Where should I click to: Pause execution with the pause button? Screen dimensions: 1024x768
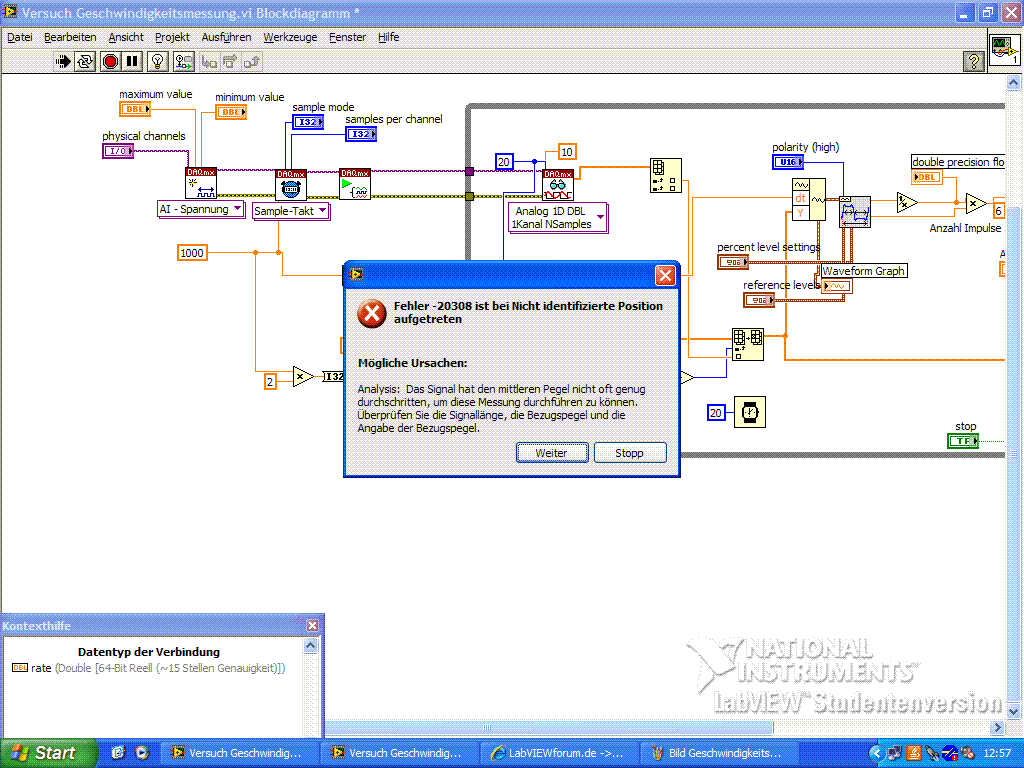pos(132,61)
